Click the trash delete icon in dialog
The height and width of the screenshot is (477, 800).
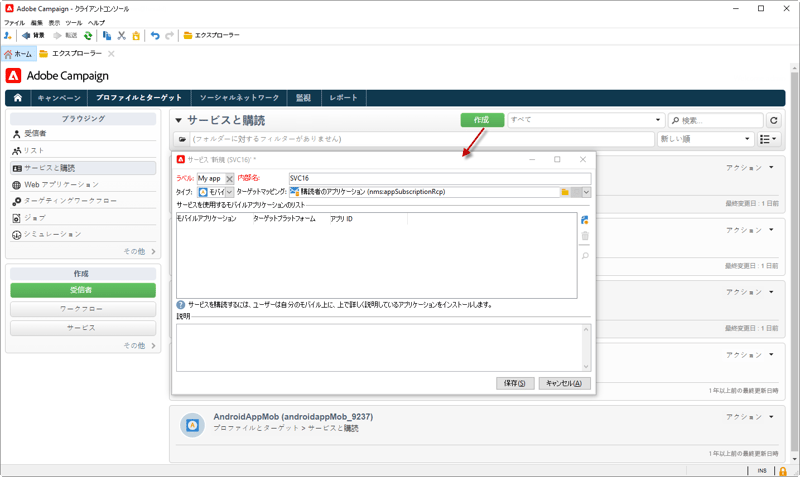pos(585,236)
